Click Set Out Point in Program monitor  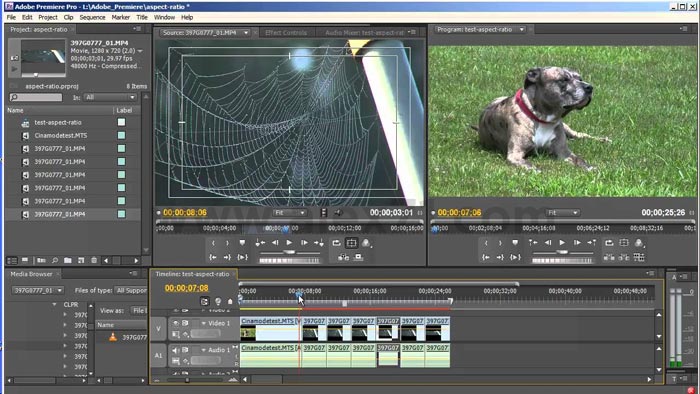click(x=500, y=243)
